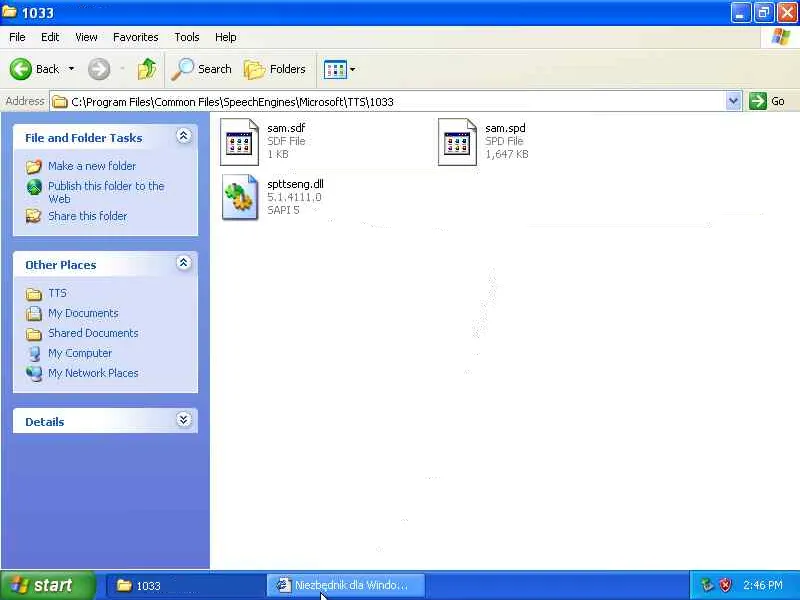Image resolution: width=800 pixels, height=600 pixels.
Task: Click the My Documents icon
Action: (x=34, y=313)
